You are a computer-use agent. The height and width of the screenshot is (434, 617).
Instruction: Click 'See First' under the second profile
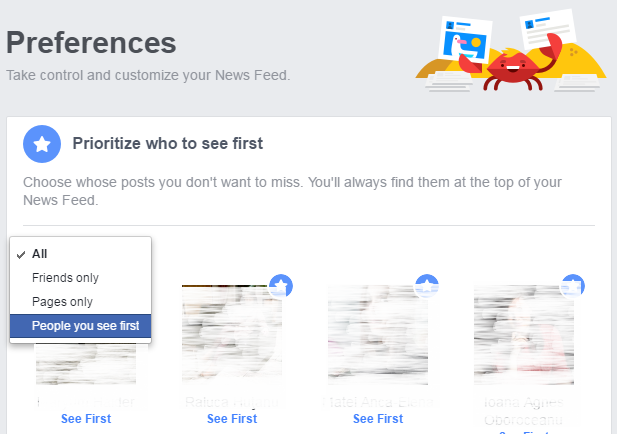pos(232,419)
